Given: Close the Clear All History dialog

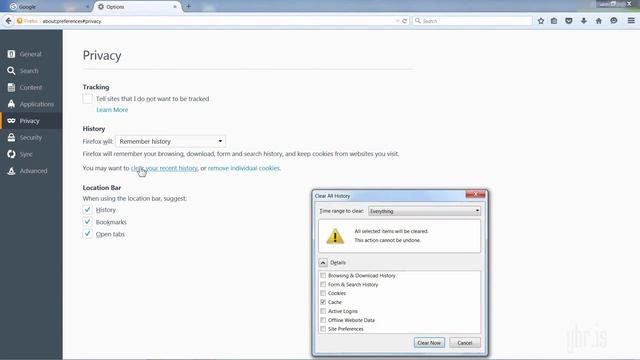Looking at the screenshot, I should click(476, 195).
